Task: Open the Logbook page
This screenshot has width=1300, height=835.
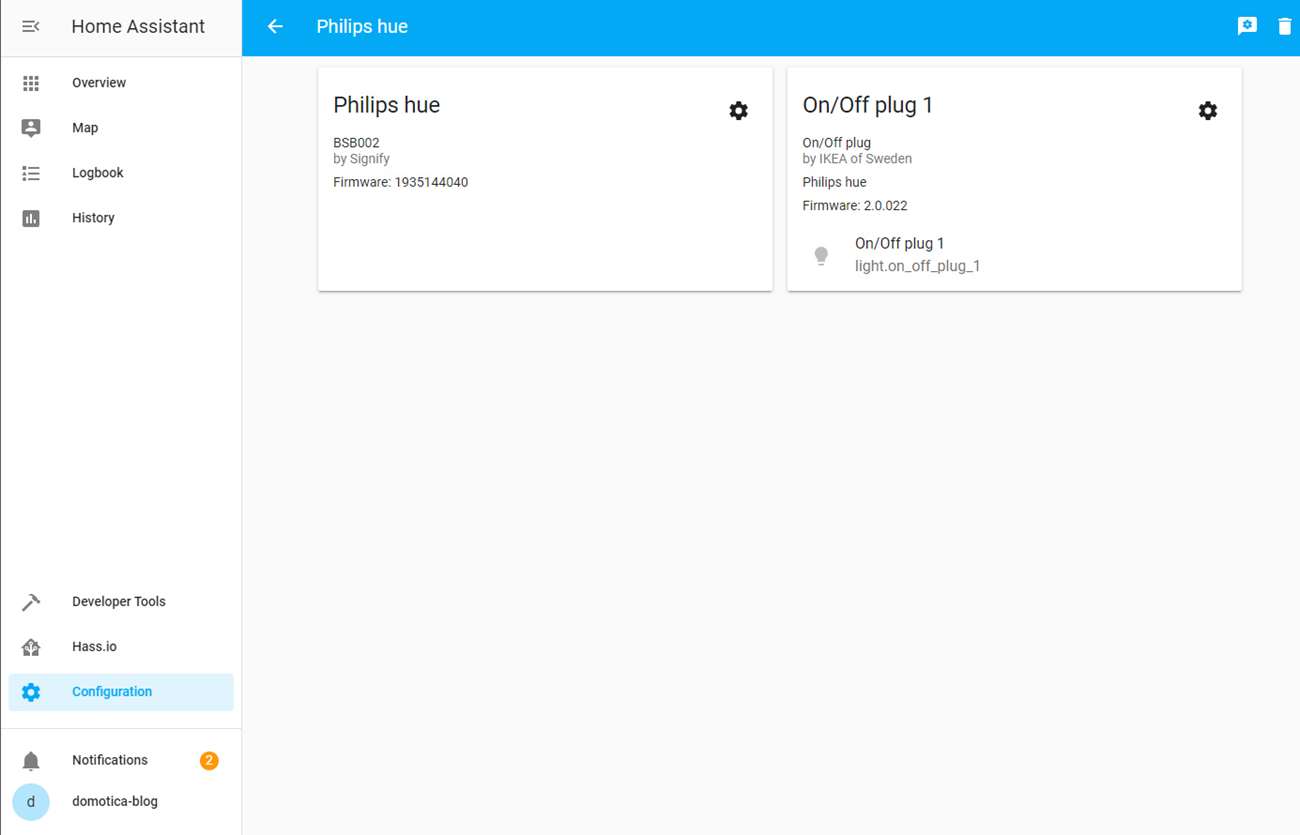Action: point(98,173)
